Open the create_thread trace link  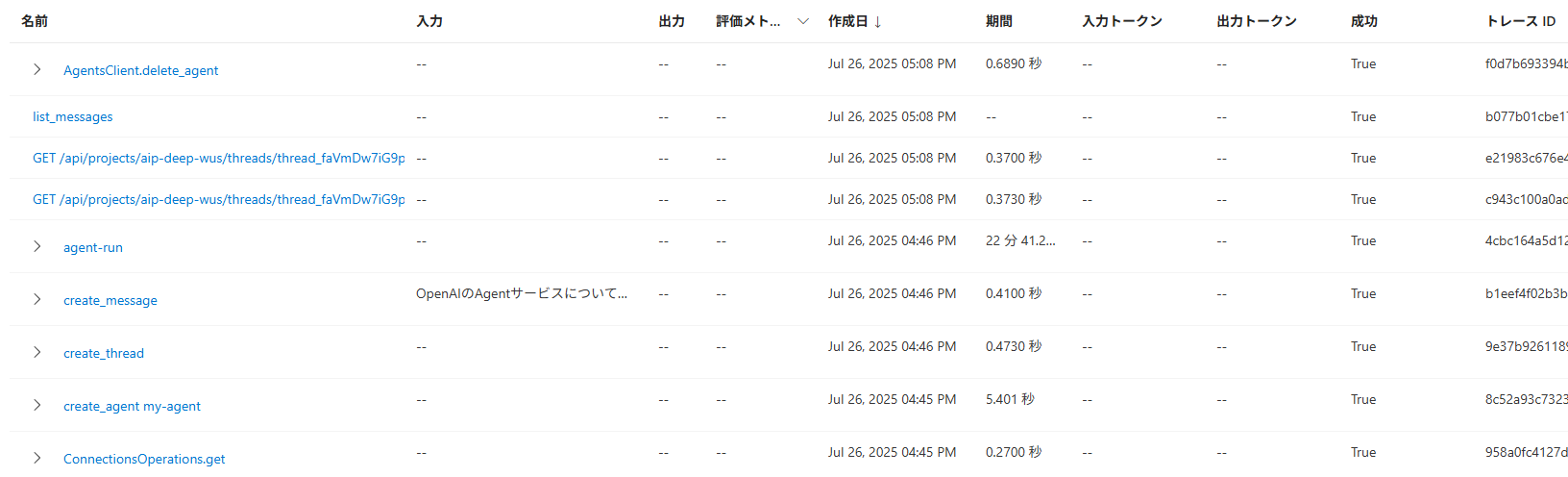tap(104, 353)
